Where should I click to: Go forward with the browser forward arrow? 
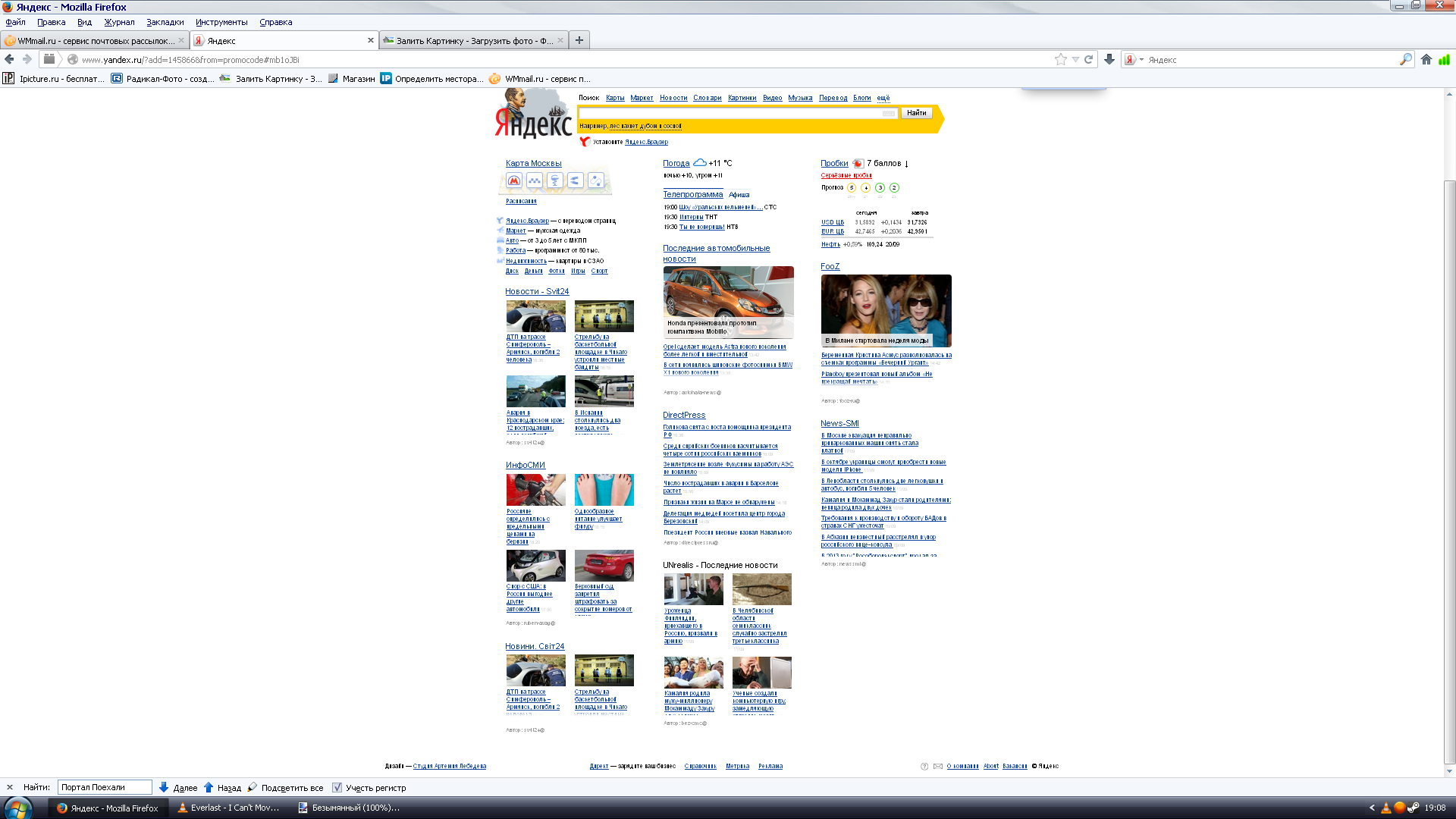(27, 59)
